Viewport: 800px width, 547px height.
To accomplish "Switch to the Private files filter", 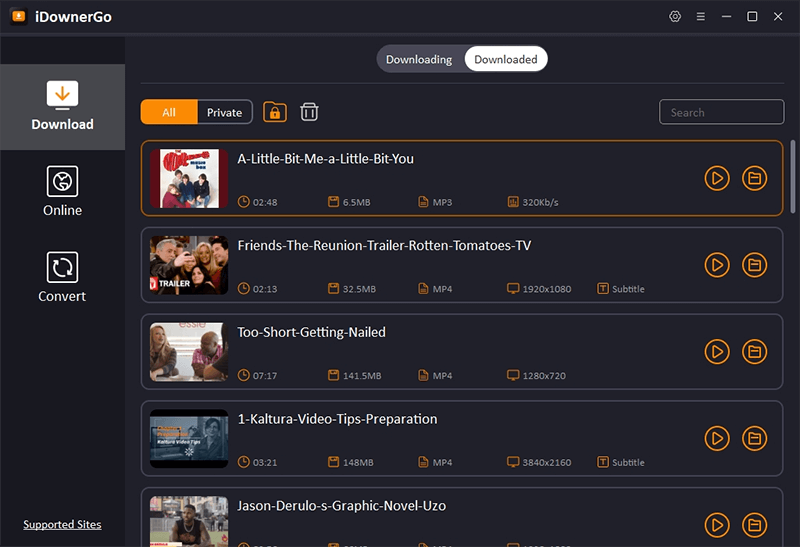I will [224, 112].
